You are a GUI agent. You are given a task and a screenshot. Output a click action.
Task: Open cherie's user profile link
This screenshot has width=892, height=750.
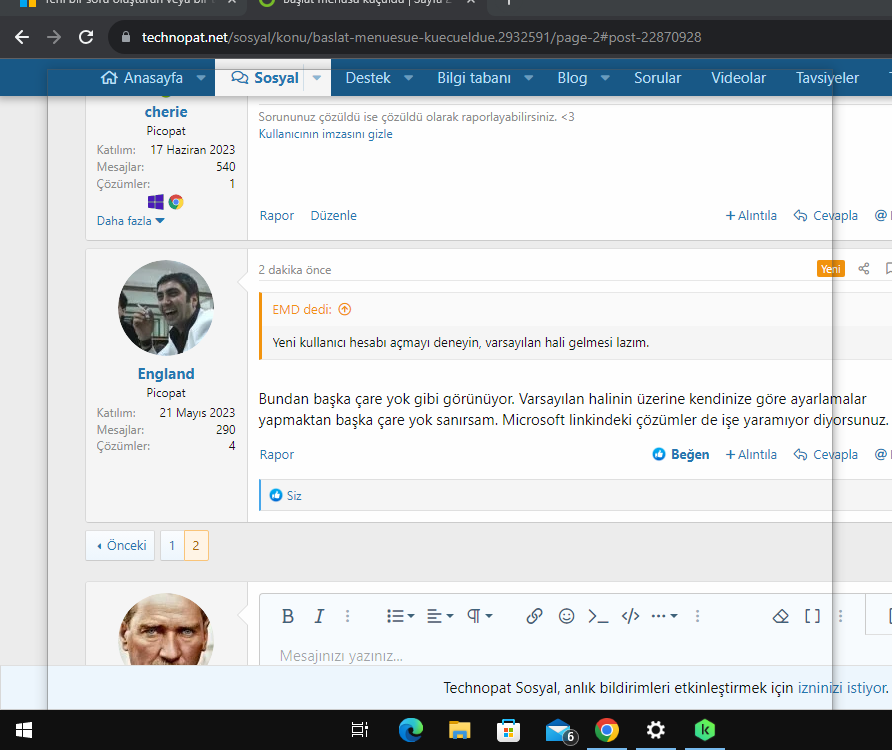[166, 112]
